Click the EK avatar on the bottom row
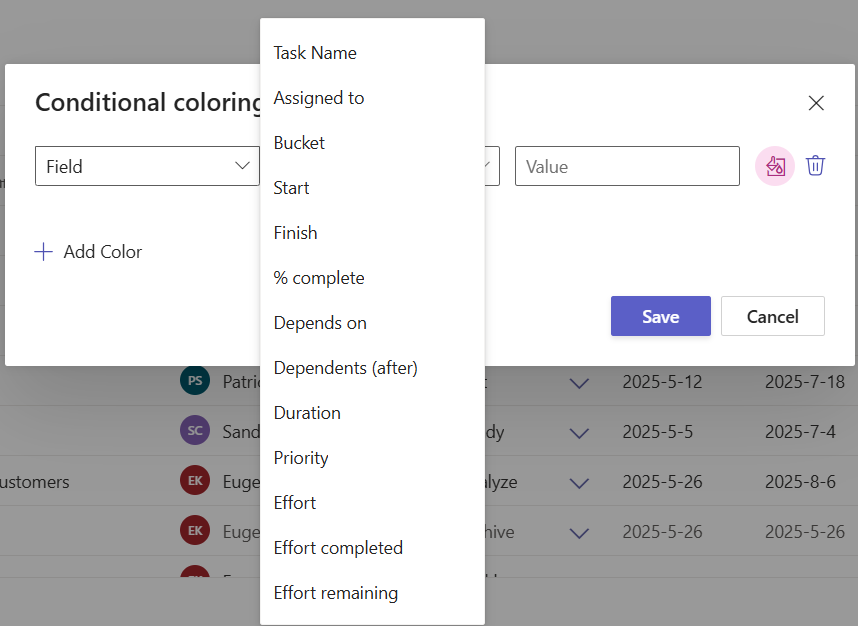858x626 pixels. [x=196, y=530]
